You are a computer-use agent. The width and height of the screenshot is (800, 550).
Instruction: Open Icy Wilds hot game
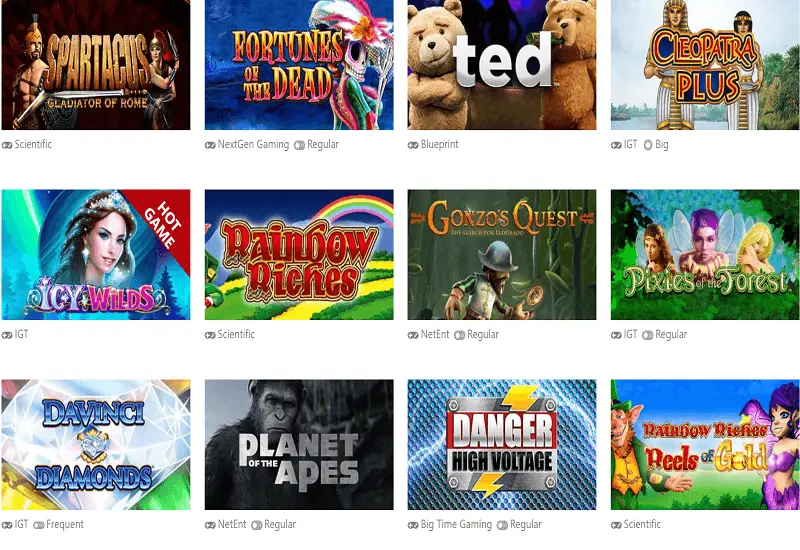(96, 255)
